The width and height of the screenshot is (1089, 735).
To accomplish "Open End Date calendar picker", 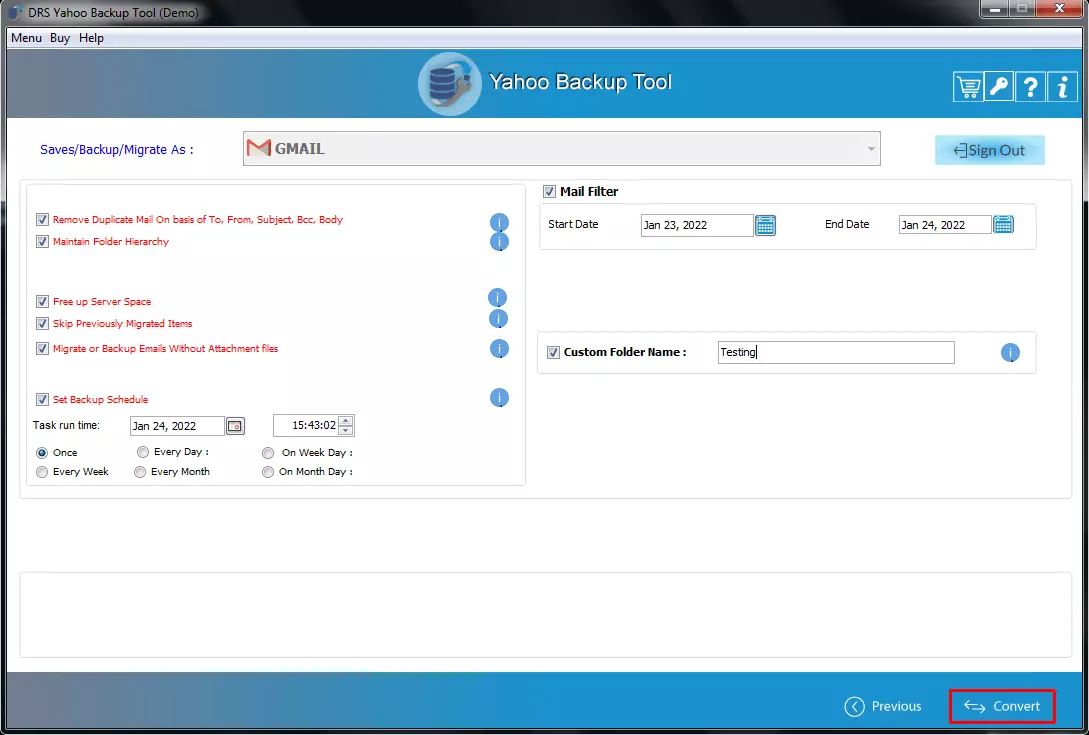I will coord(1004,224).
